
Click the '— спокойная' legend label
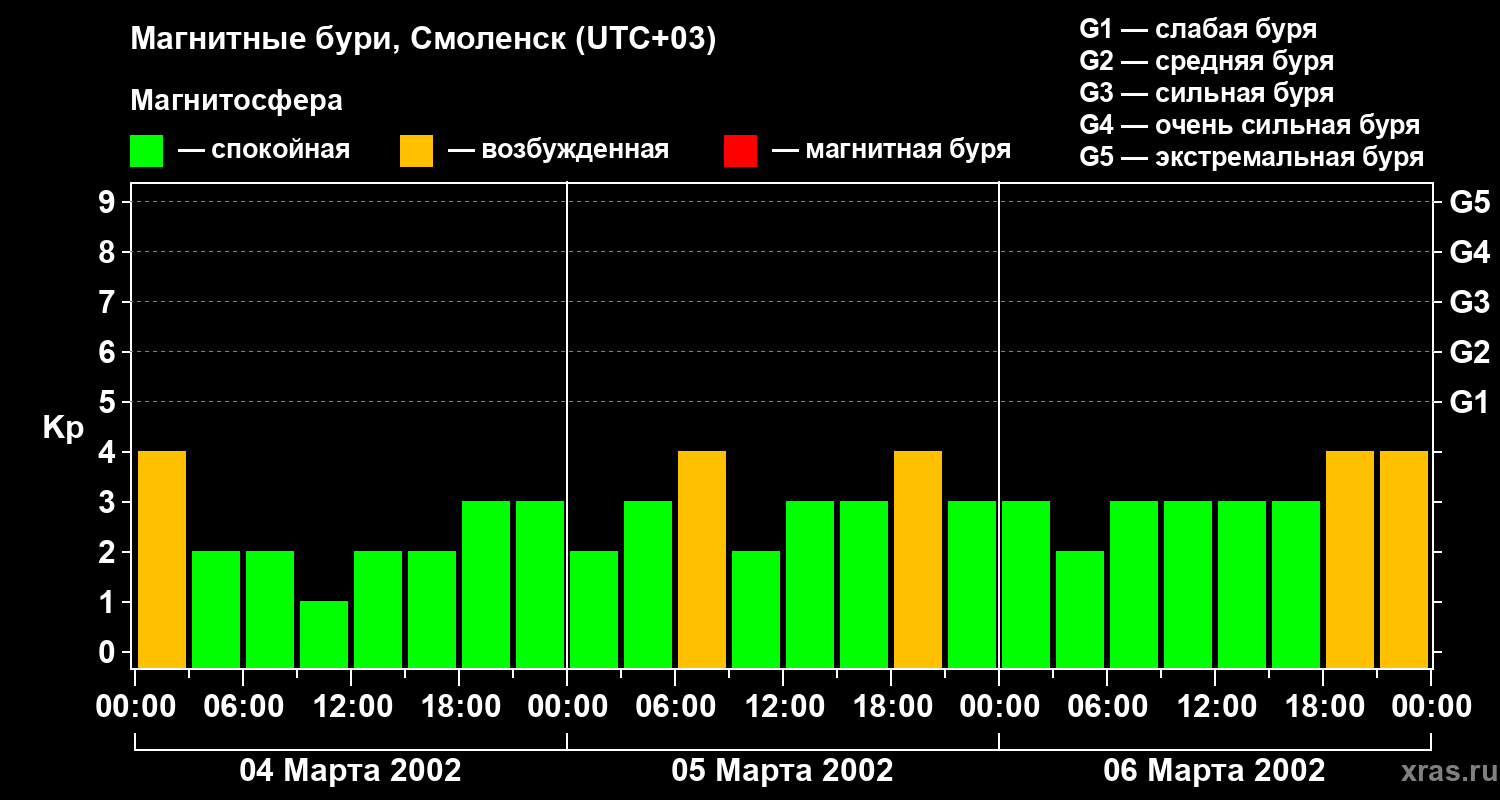(x=264, y=151)
